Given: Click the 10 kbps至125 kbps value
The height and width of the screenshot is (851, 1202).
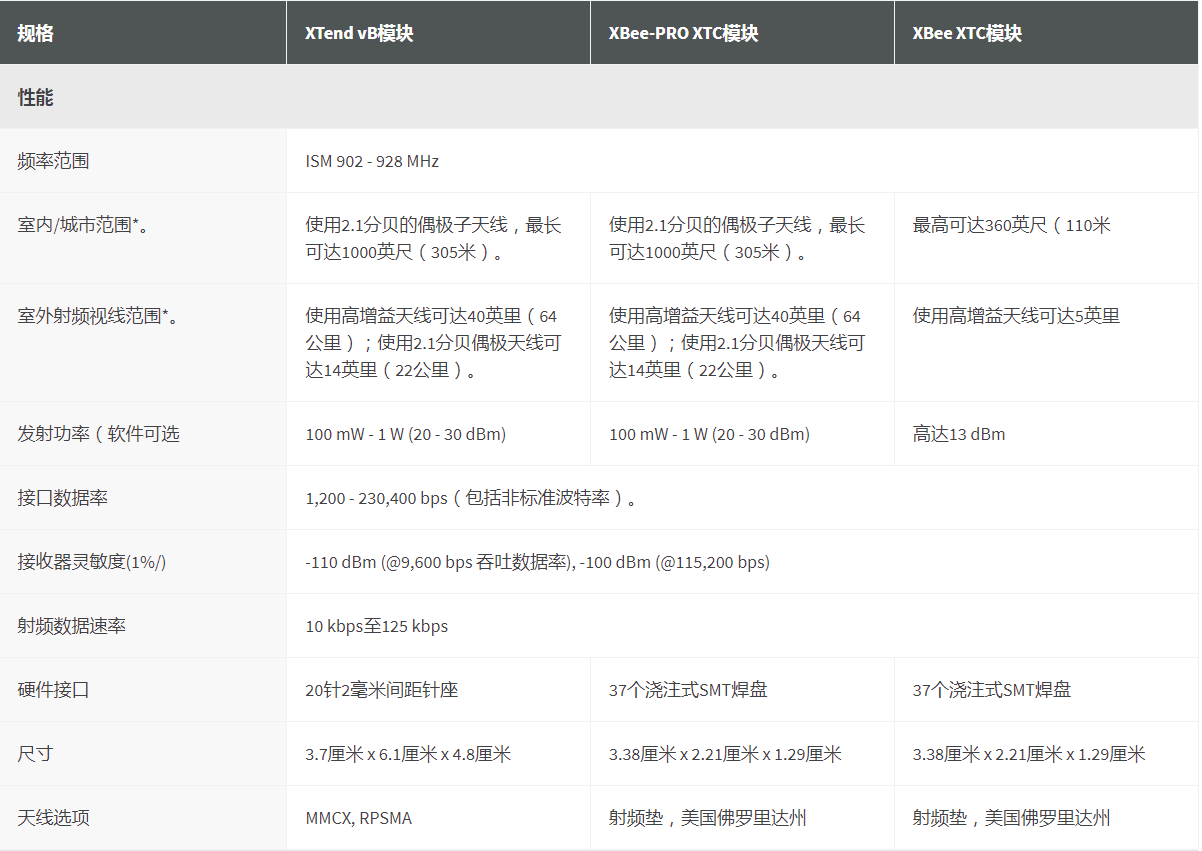Looking at the screenshot, I should (377, 626).
